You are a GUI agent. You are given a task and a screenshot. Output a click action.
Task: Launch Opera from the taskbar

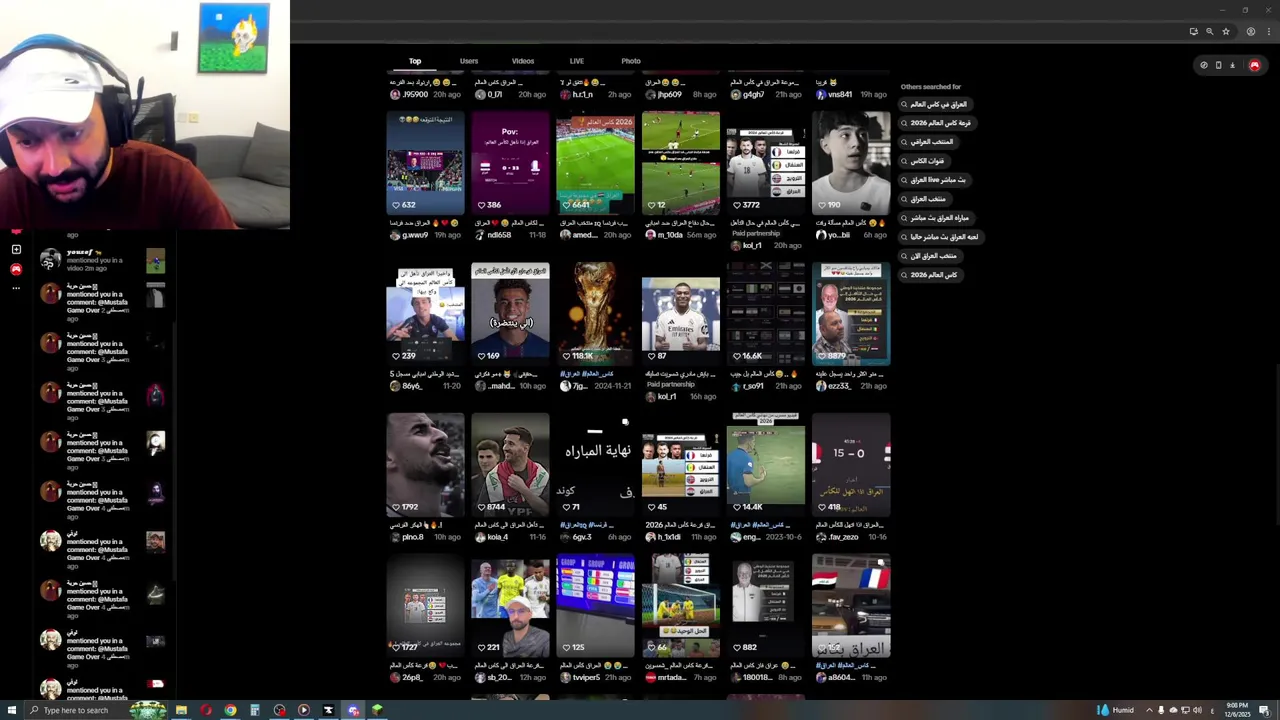(206, 710)
